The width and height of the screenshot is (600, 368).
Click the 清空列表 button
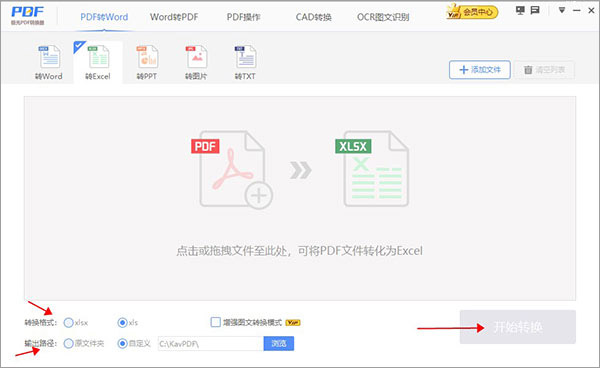click(x=544, y=70)
